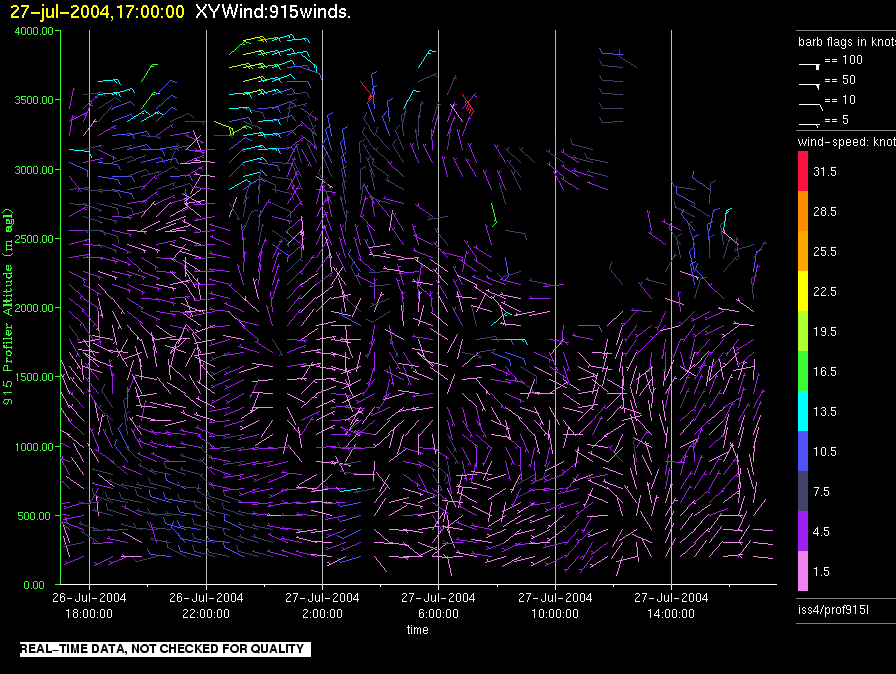Screen dimensions: 896x674
Task: Click the 28.5 knots orange color swatch
Action: coord(803,211)
